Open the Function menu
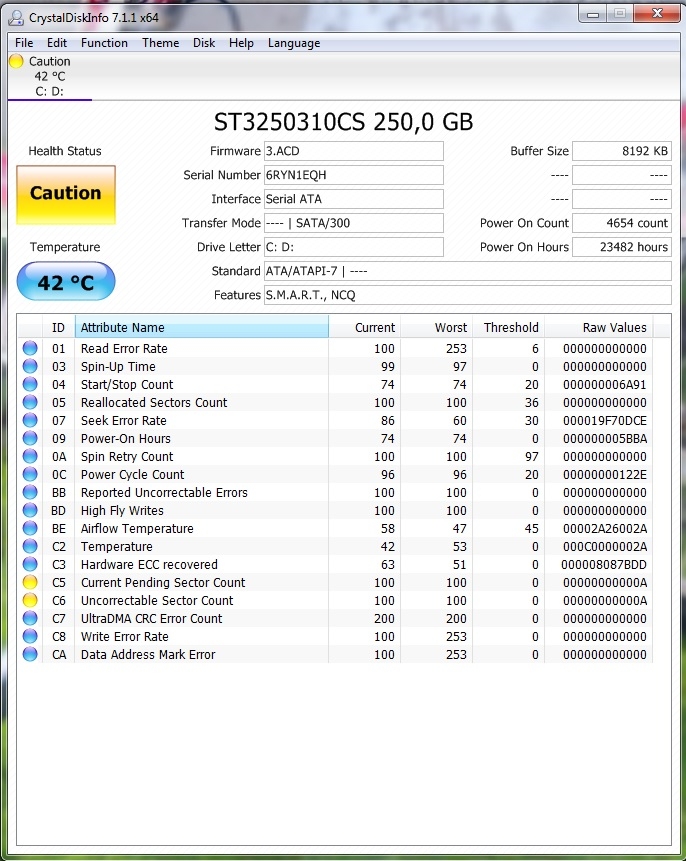 click(x=104, y=43)
